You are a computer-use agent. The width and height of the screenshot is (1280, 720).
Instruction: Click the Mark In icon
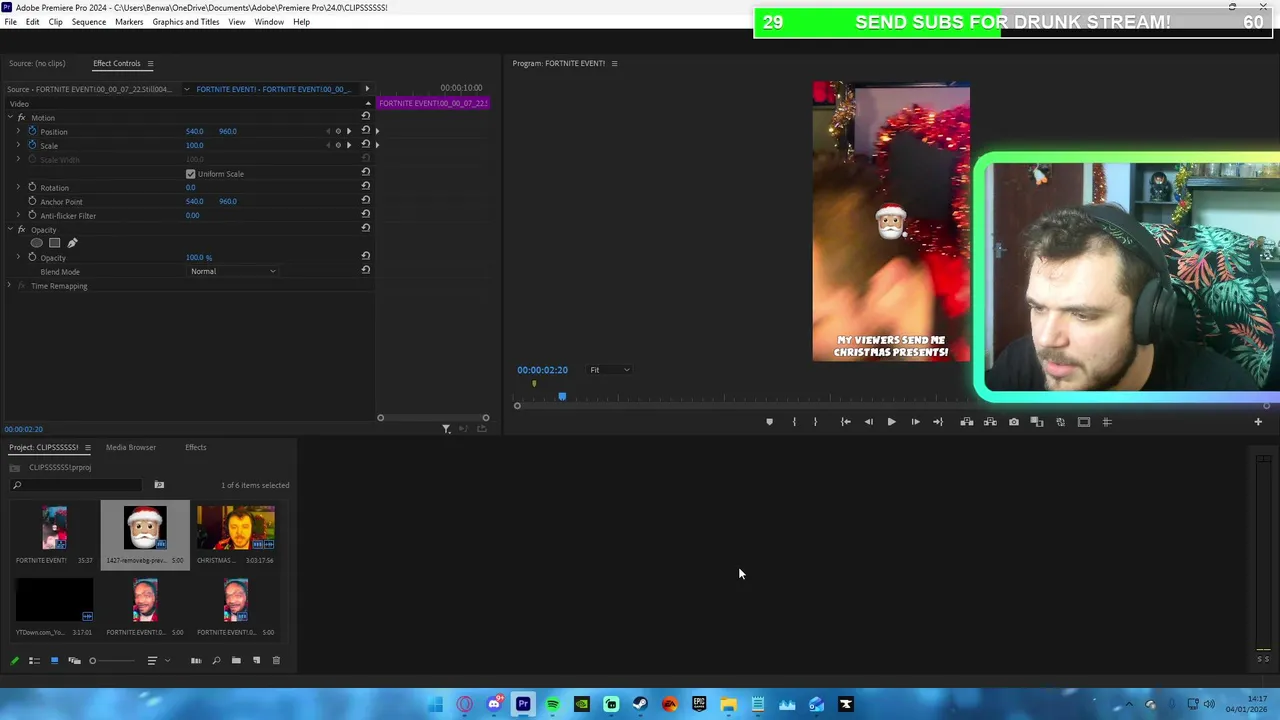(794, 422)
